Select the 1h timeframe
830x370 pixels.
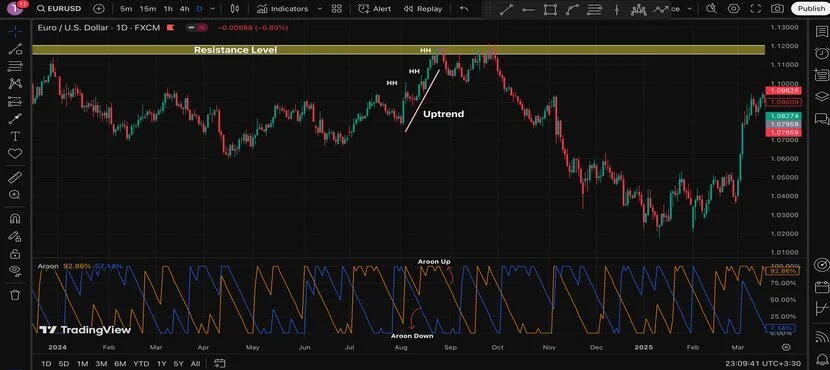coord(168,8)
